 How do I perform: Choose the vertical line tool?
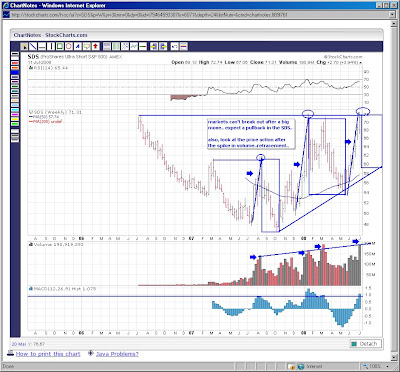(51, 46)
